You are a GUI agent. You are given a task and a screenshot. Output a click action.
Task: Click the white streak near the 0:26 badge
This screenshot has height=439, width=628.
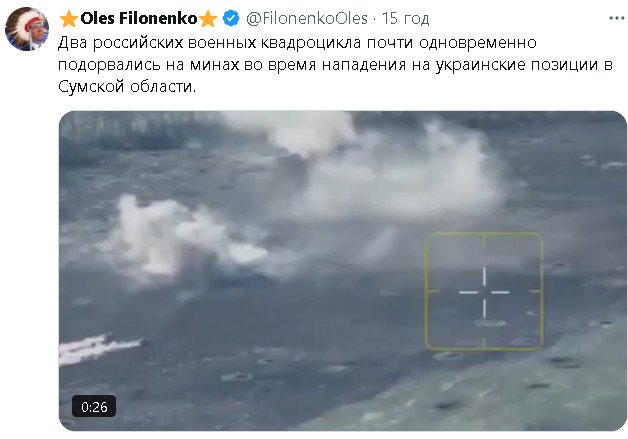[x=102, y=348]
